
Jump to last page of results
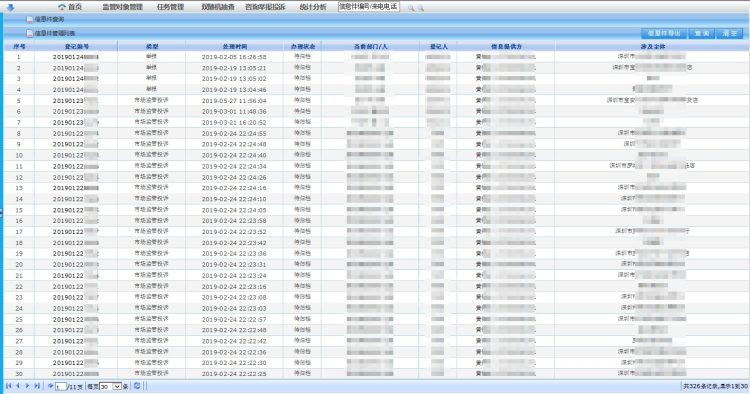tap(37, 385)
